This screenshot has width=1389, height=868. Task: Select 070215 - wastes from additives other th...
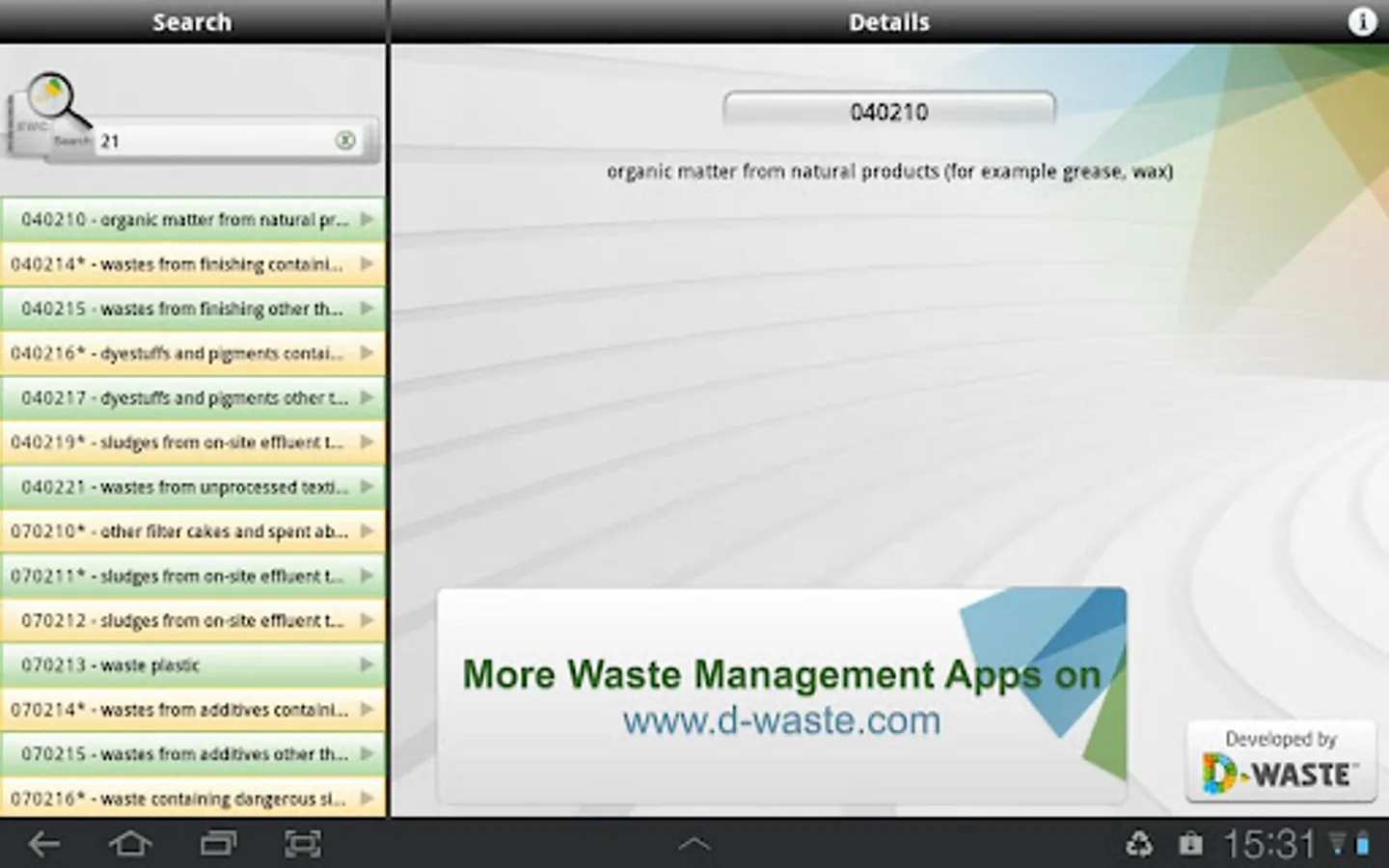click(193, 753)
